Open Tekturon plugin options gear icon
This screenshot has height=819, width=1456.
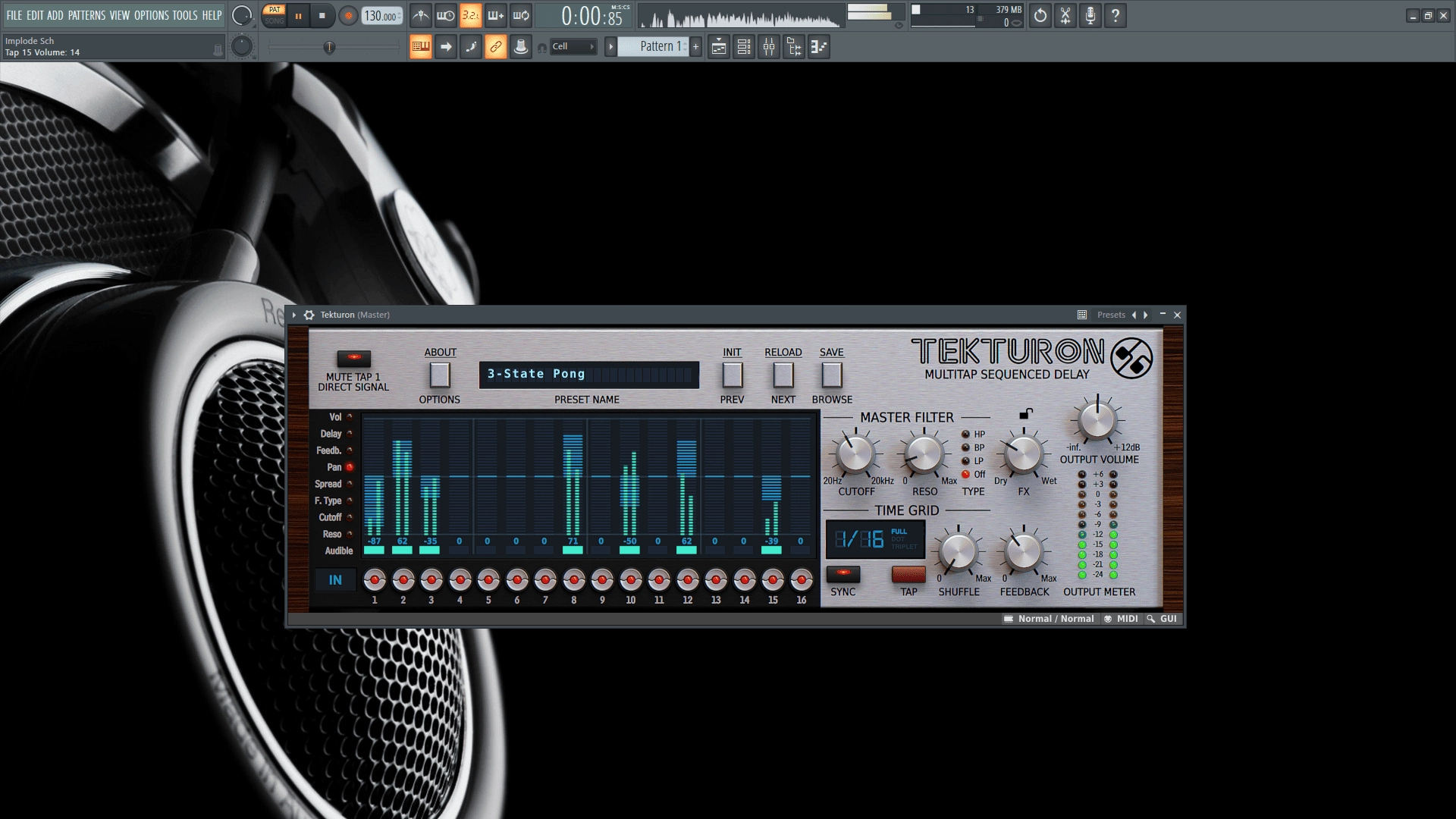309,315
